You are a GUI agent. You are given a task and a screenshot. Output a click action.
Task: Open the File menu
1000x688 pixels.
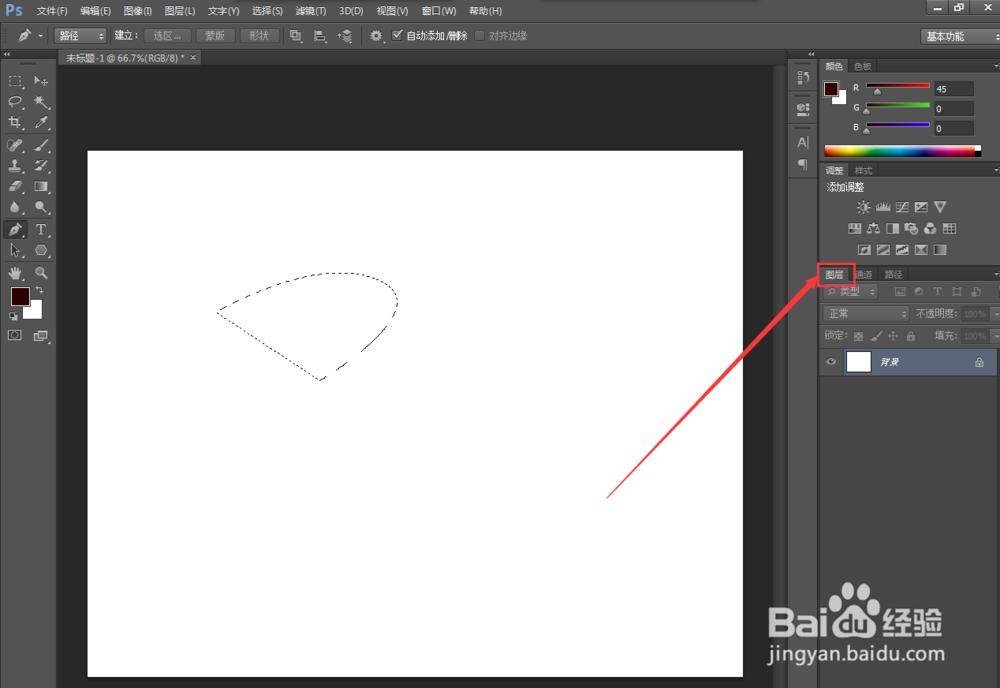pos(52,11)
